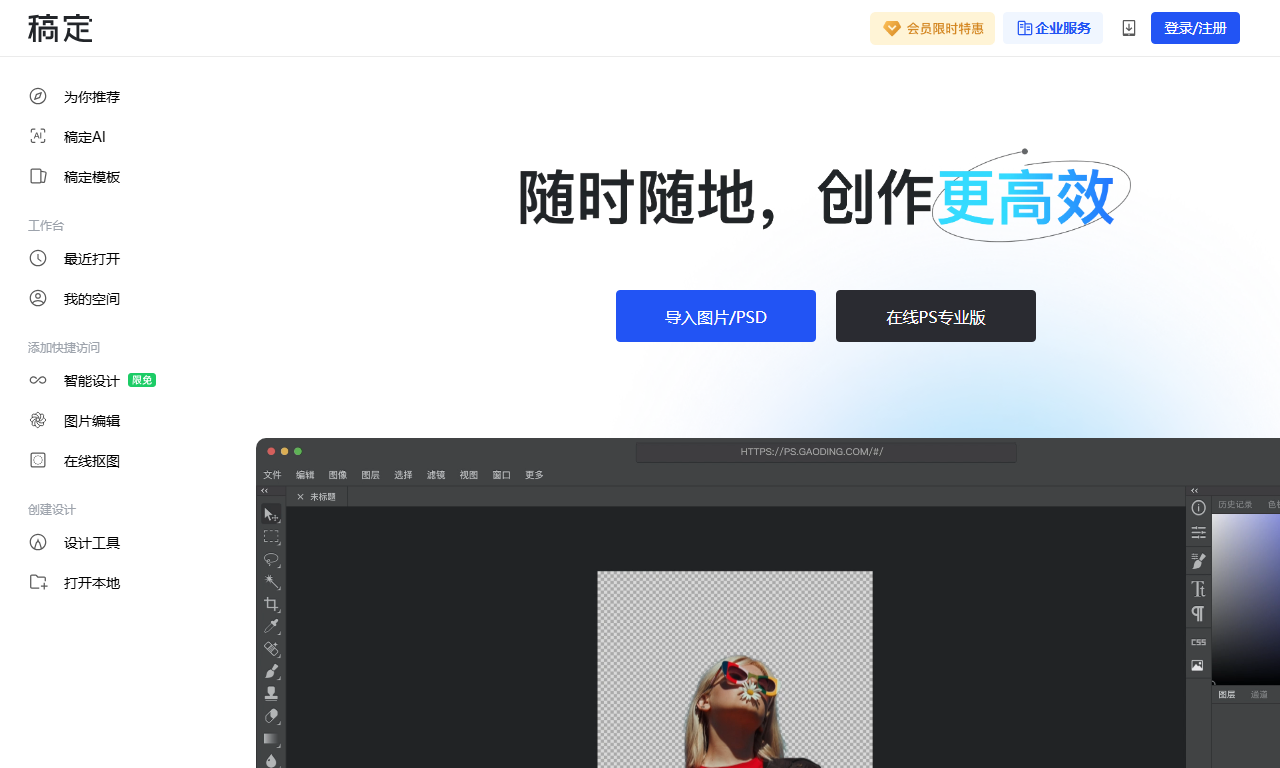The image size is (1280, 768).
Task: Select the Magic Wand tool in preview
Action: (271, 582)
